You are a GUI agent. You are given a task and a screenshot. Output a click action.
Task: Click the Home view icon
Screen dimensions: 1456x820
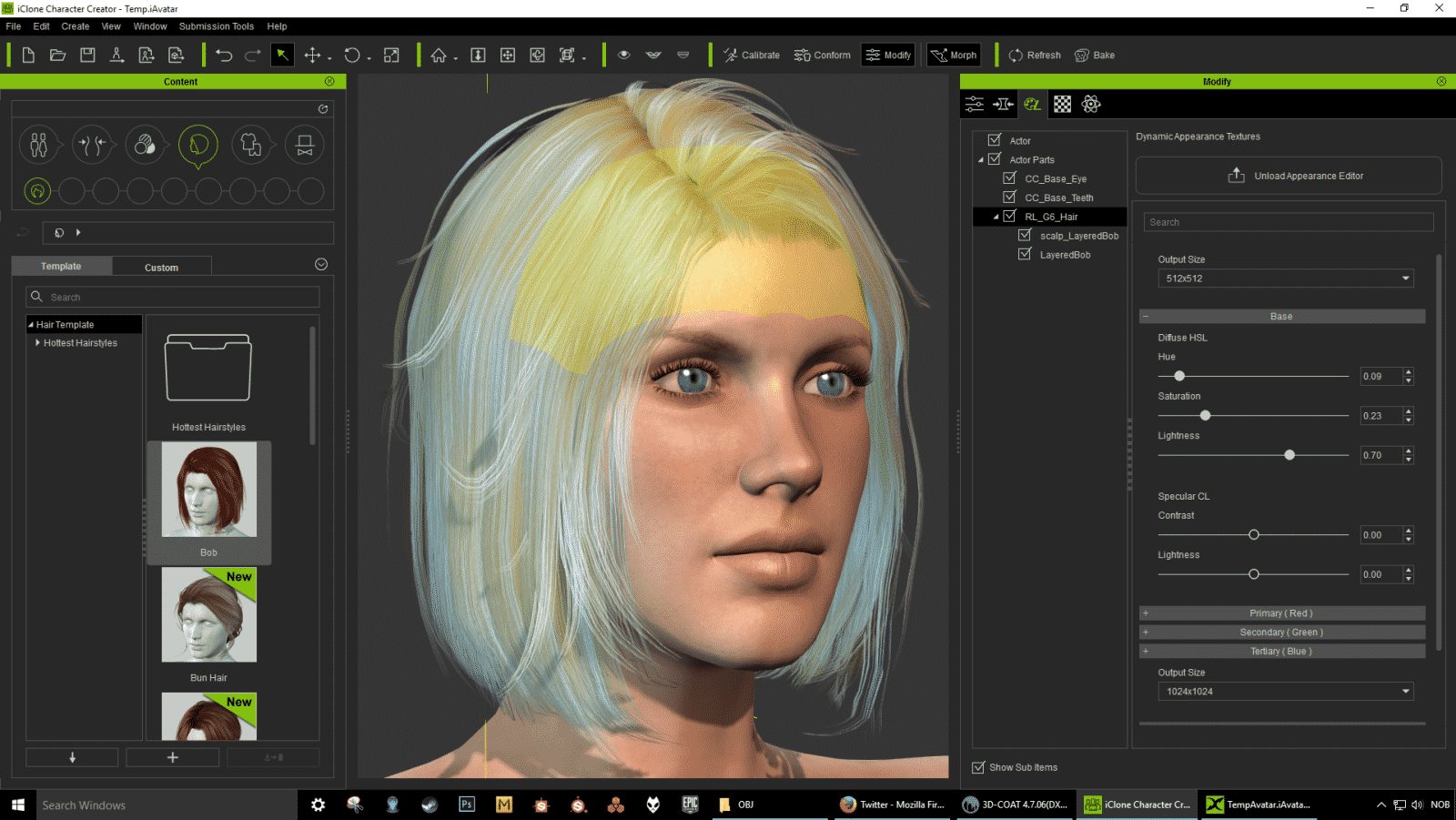pos(438,55)
